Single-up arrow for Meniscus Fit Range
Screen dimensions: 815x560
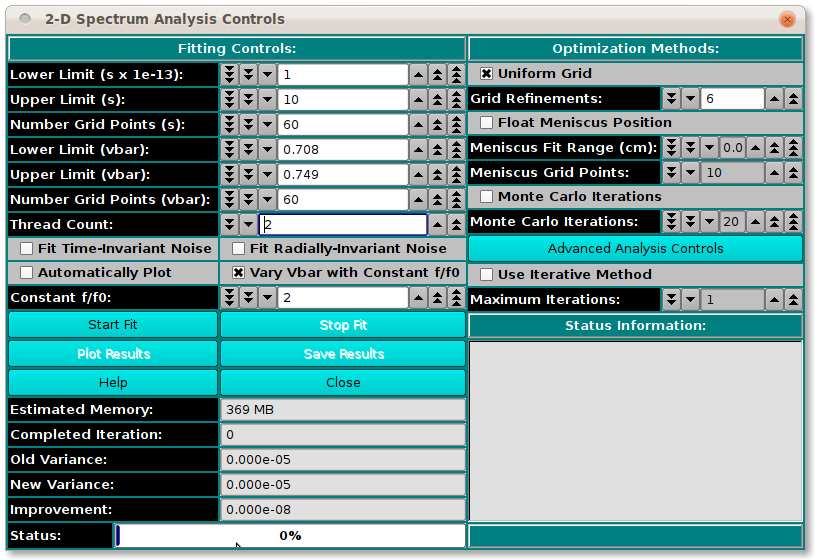point(755,148)
